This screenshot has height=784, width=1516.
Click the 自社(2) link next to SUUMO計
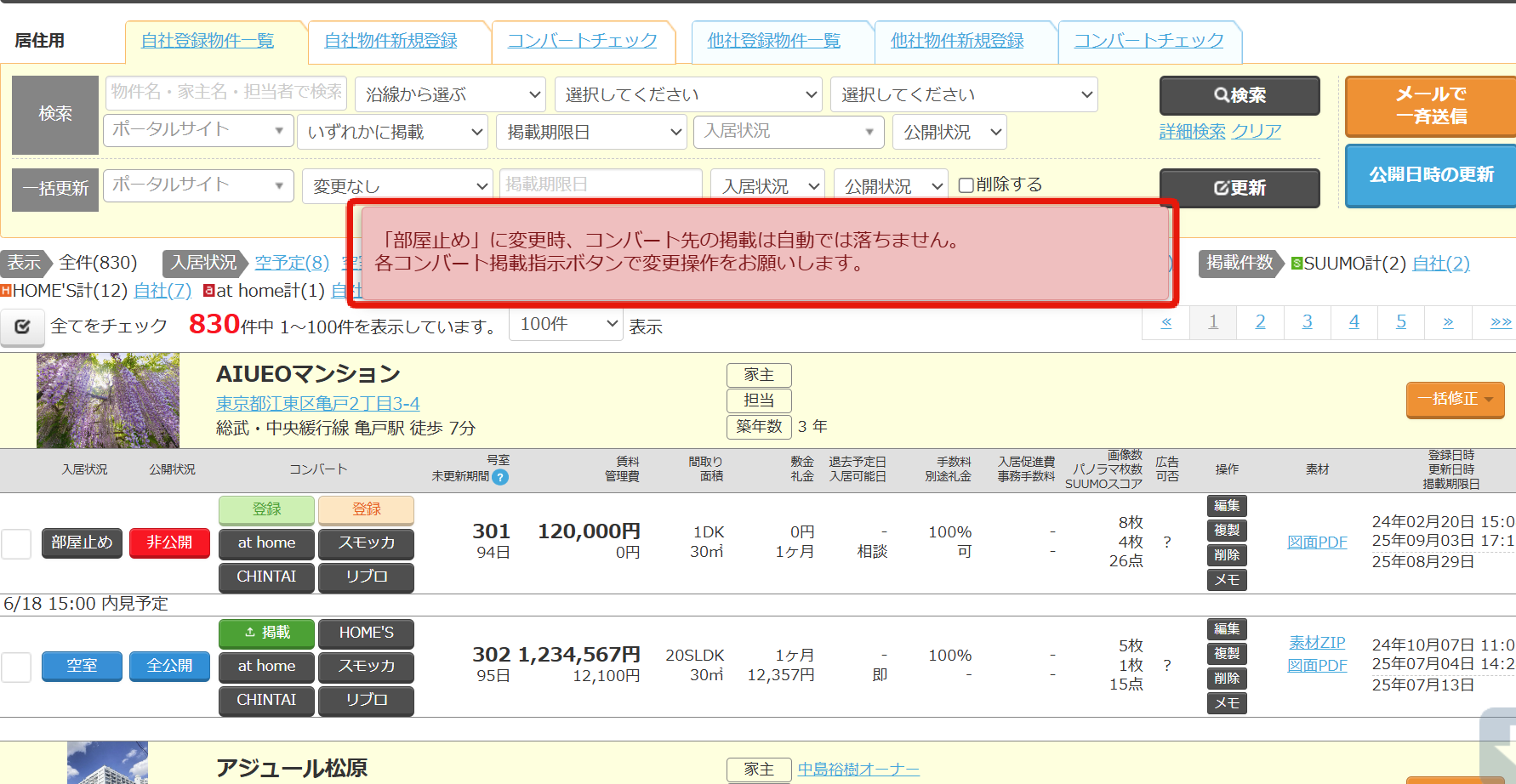tap(1441, 264)
